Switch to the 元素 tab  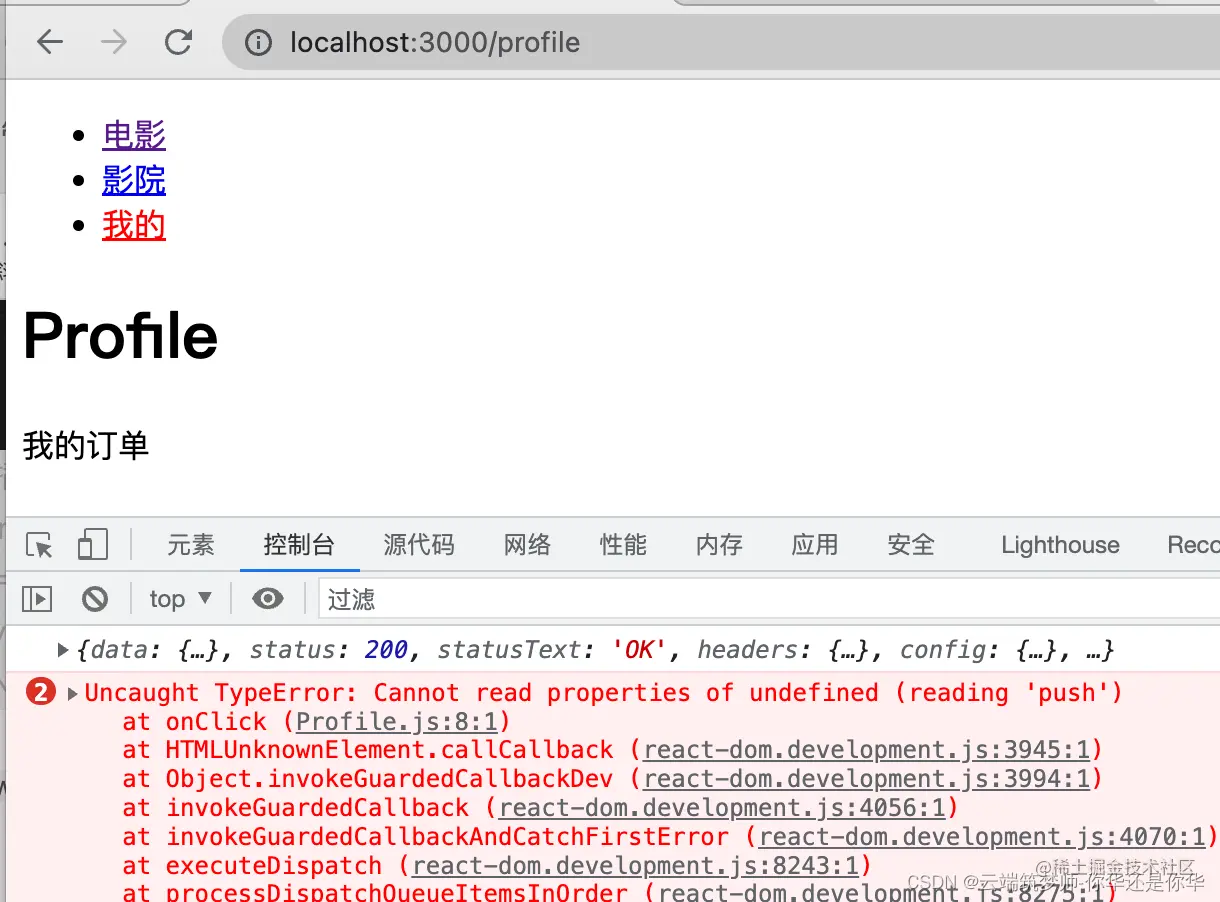191,545
